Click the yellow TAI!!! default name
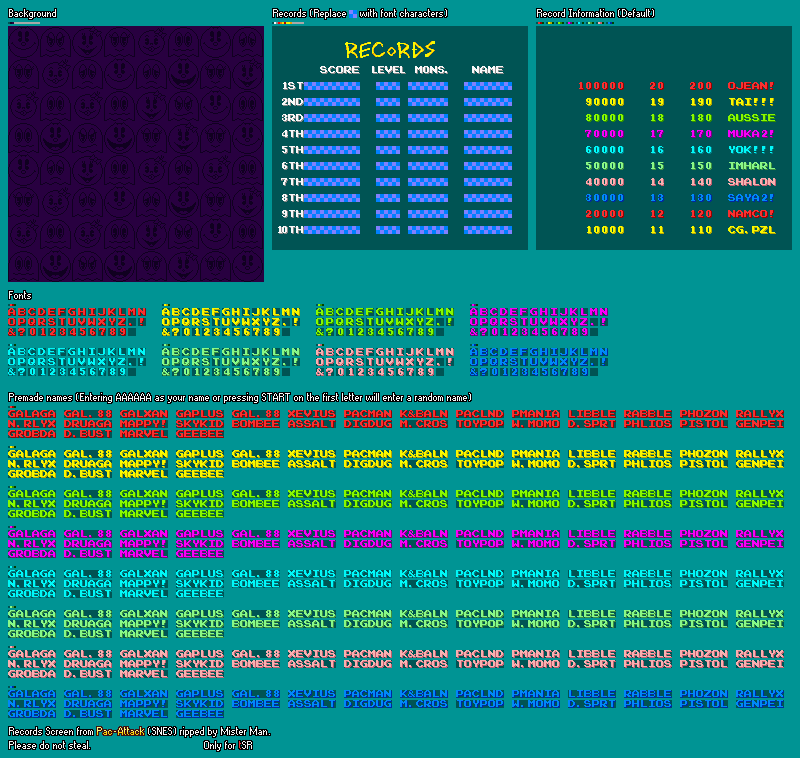This screenshot has width=800, height=758. (751, 102)
